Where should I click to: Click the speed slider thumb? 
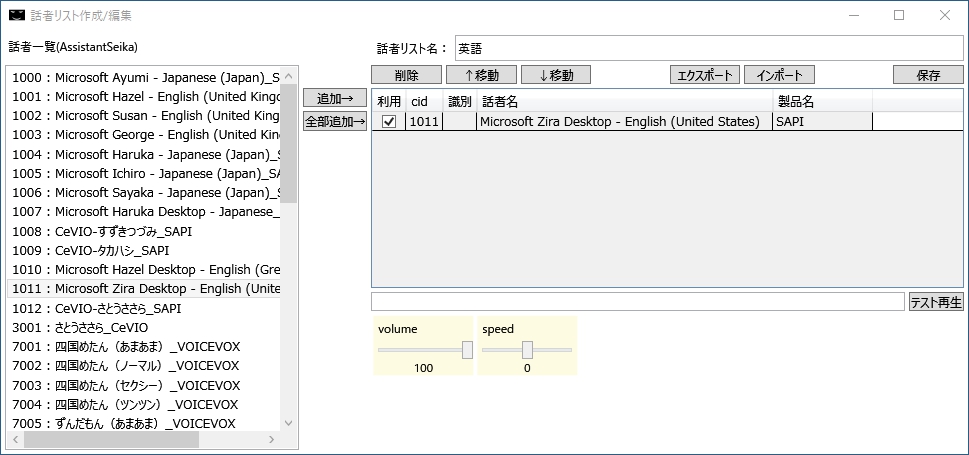click(527, 350)
